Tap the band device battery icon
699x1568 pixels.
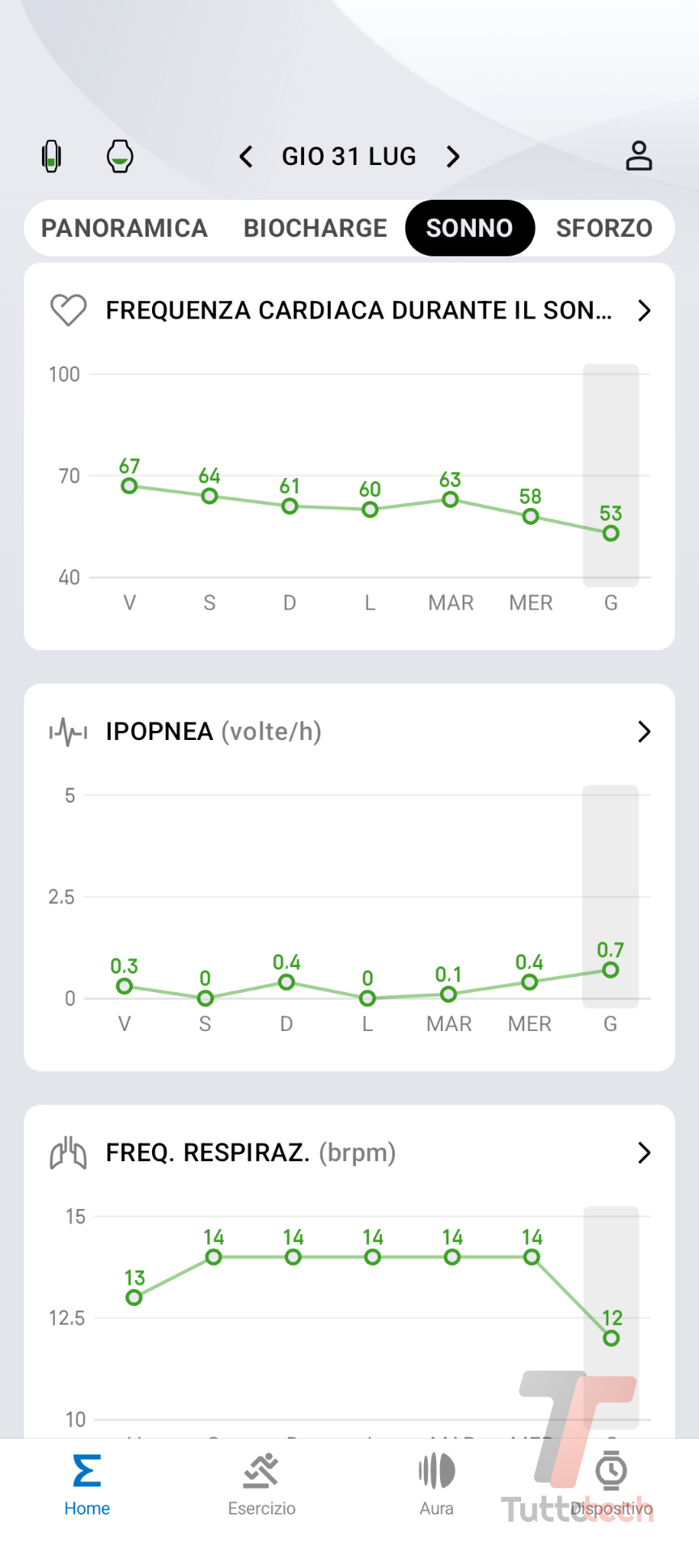(52, 156)
